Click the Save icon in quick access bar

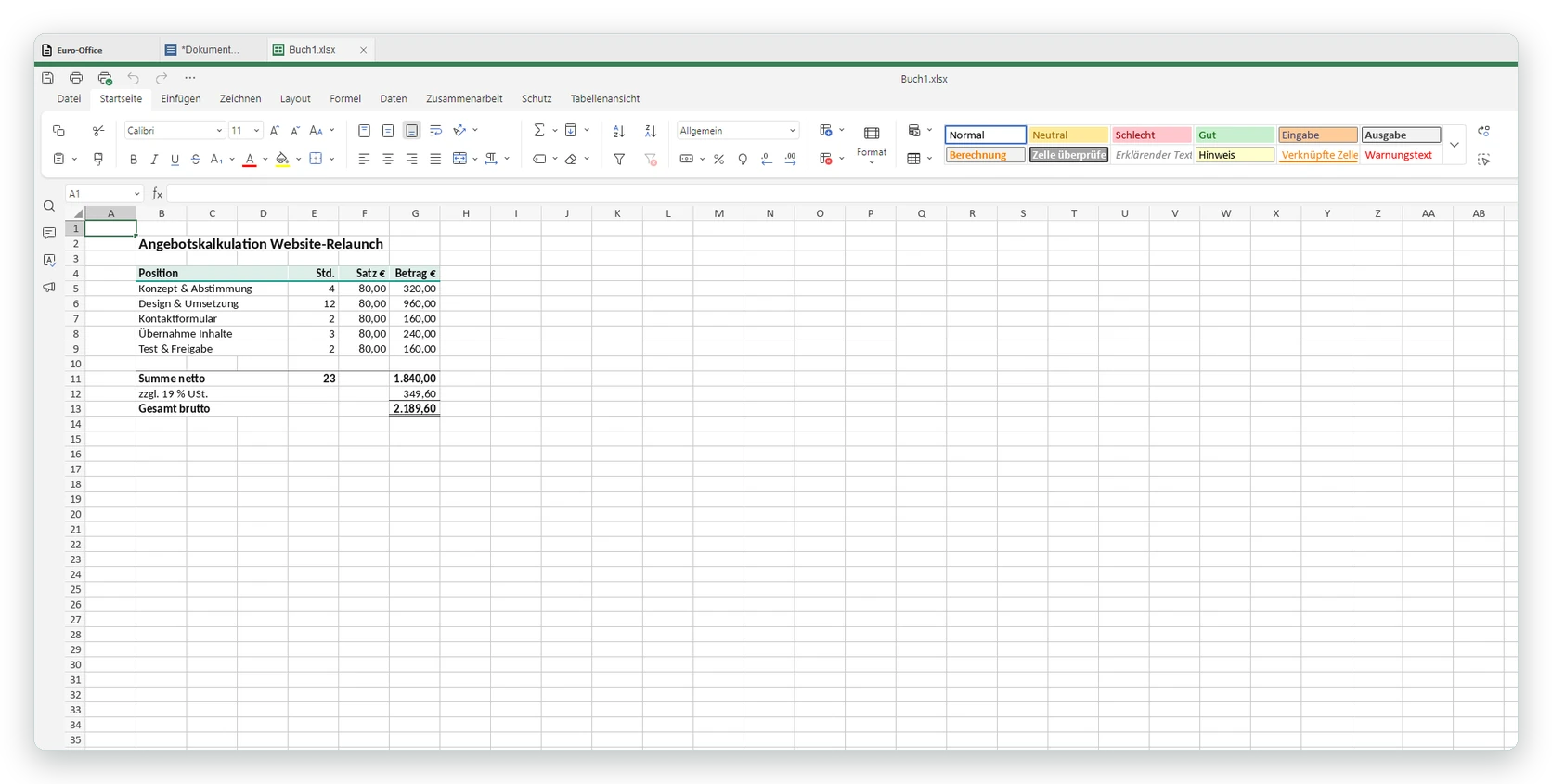pos(48,78)
